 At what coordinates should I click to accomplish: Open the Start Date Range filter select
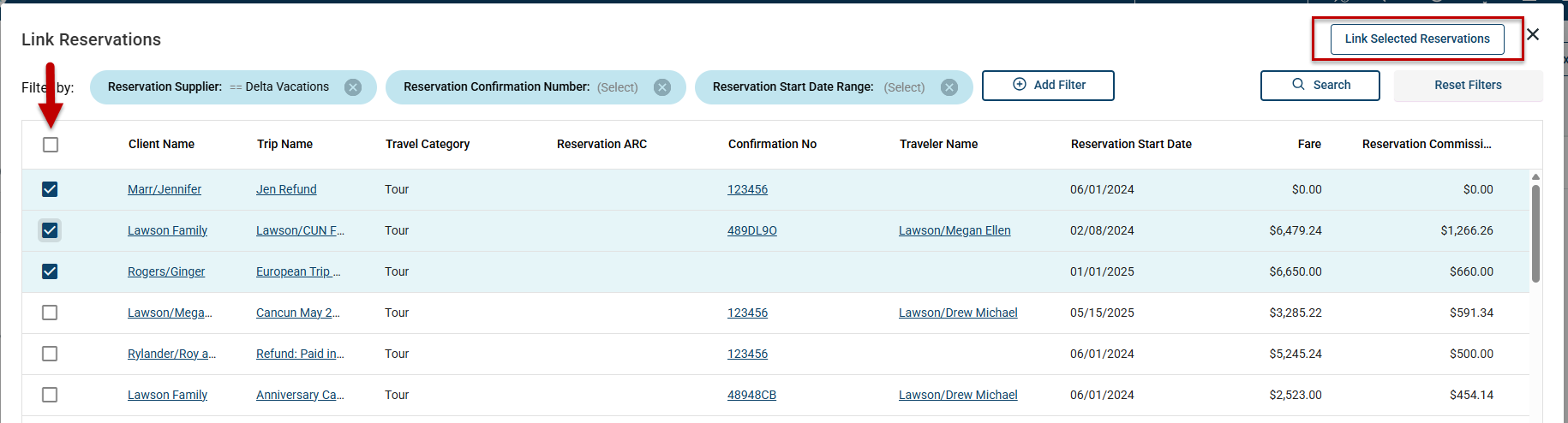click(904, 87)
